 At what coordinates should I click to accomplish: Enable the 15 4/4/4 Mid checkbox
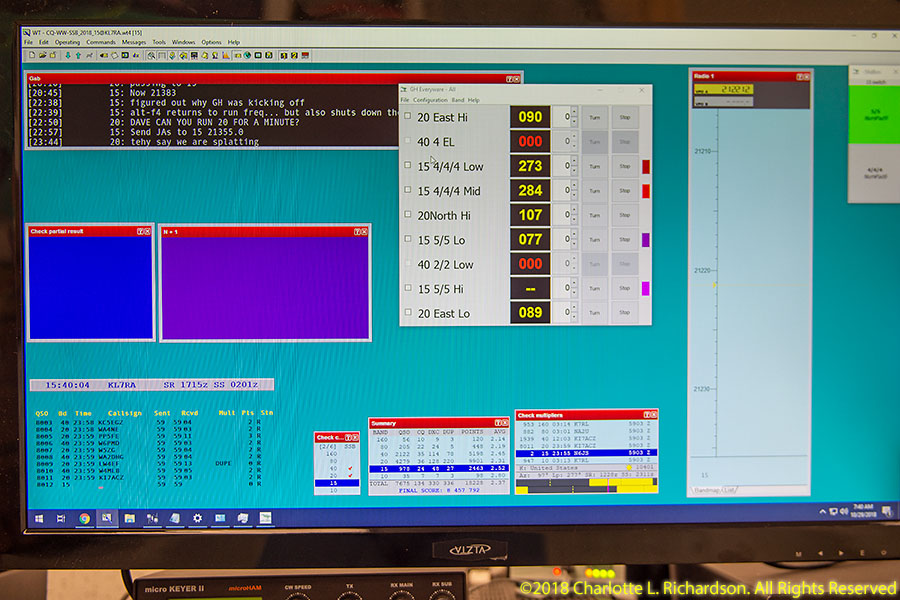pos(408,190)
